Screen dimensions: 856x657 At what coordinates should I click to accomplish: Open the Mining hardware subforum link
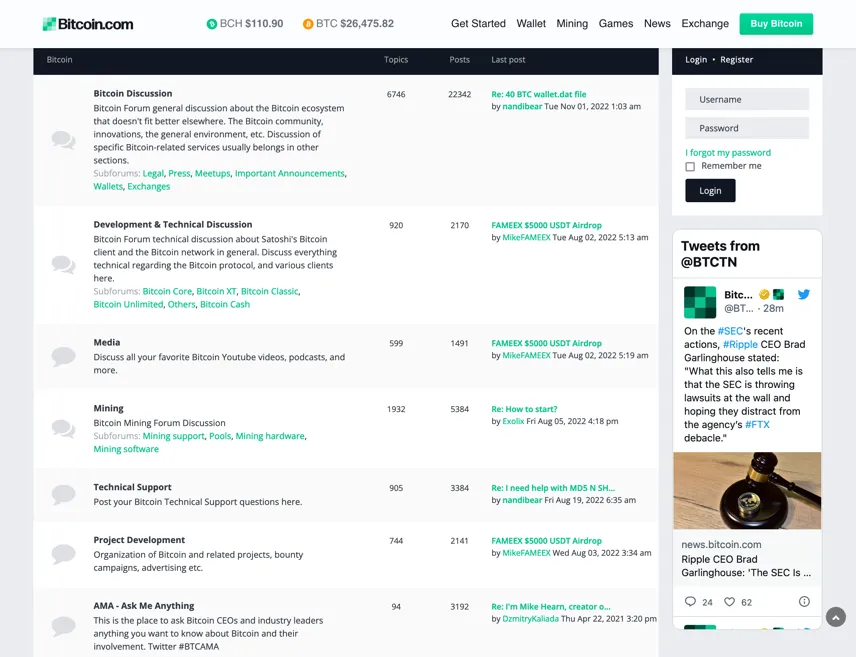270,436
